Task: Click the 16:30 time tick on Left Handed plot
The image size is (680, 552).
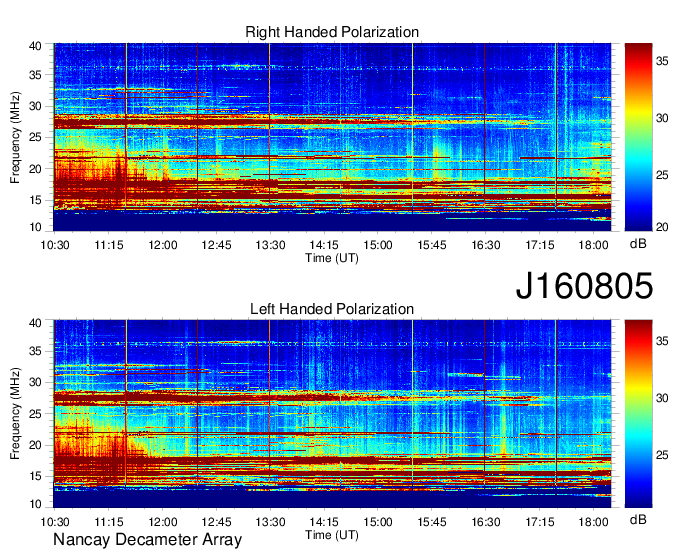Action: tap(486, 522)
